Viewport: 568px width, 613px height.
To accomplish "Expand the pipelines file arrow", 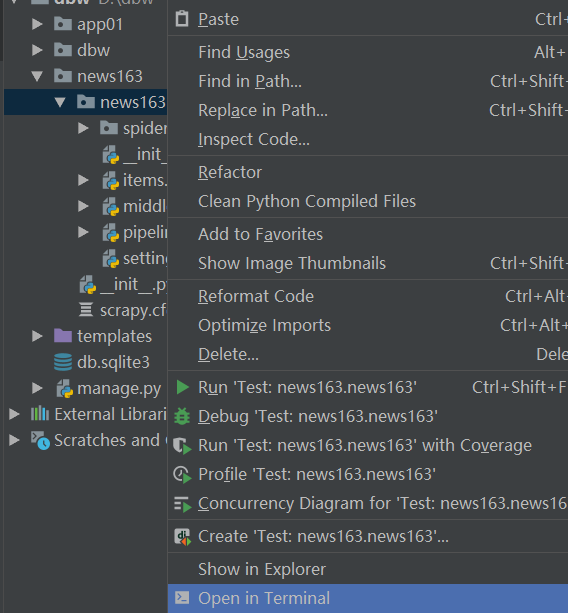I will coord(83,233).
